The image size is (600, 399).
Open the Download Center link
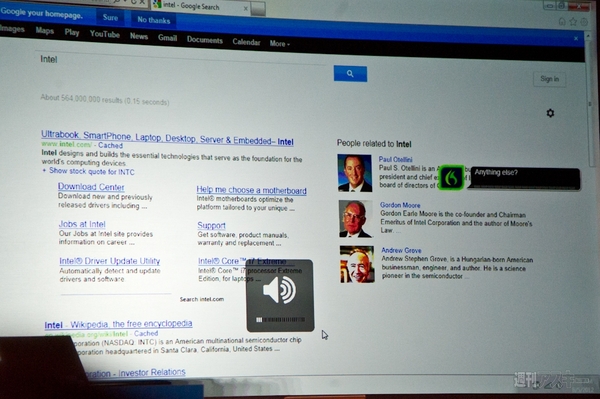[91, 187]
